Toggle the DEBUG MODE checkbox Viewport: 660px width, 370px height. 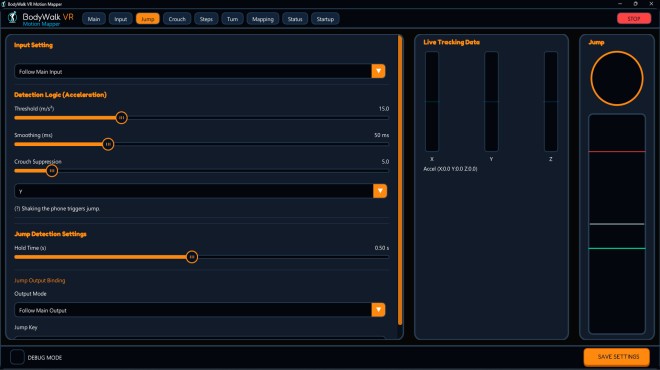[x=17, y=357]
